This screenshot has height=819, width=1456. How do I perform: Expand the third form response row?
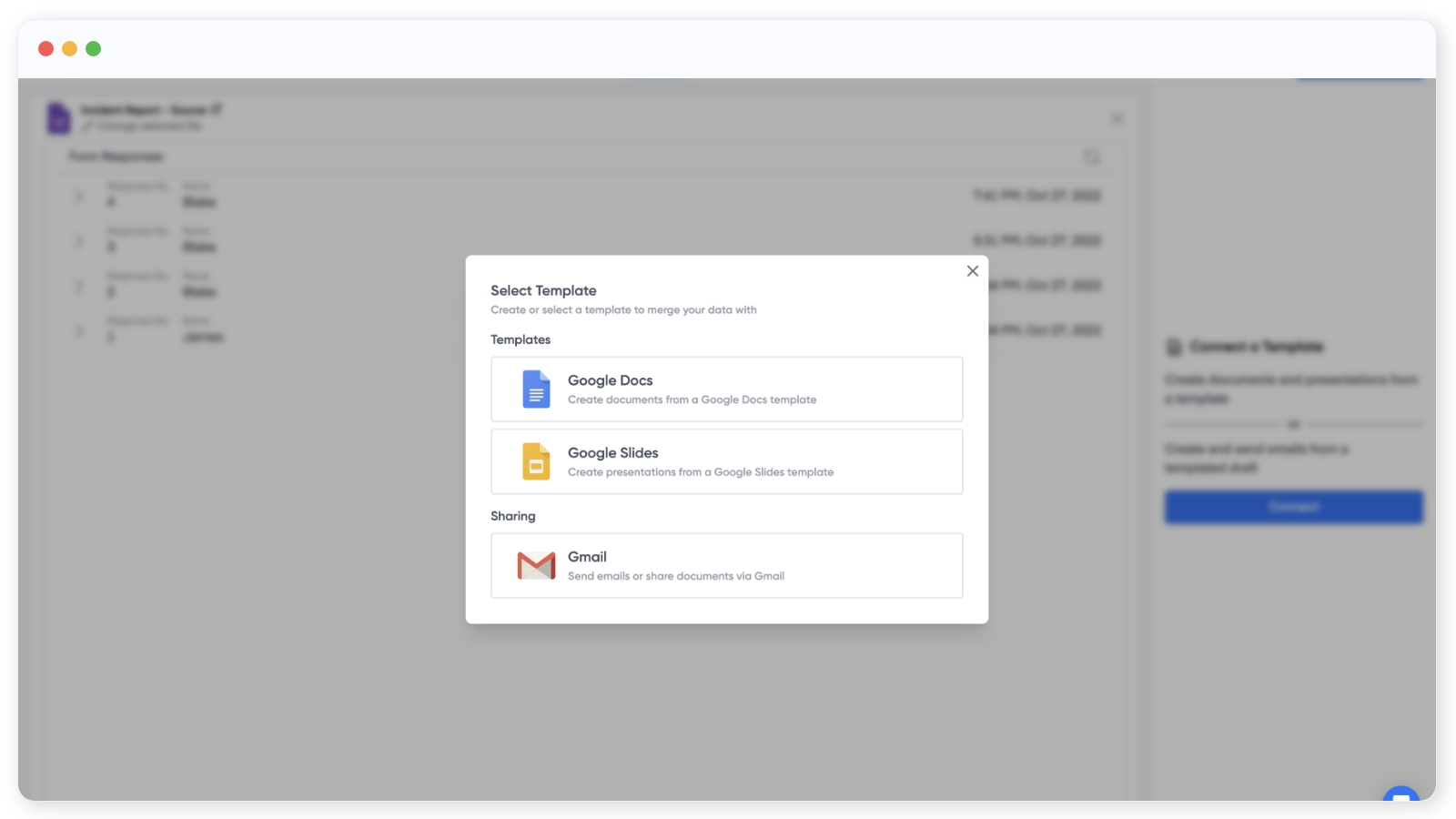click(x=79, y=286)
